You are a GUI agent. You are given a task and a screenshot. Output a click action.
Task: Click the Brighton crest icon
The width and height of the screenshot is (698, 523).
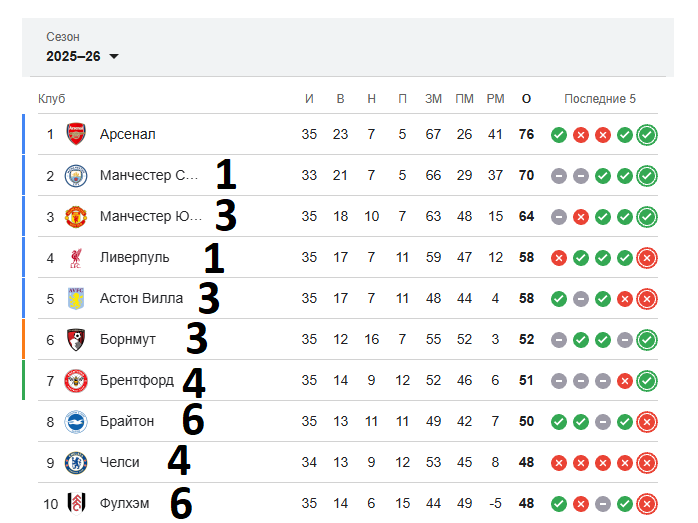click(76, 422)
